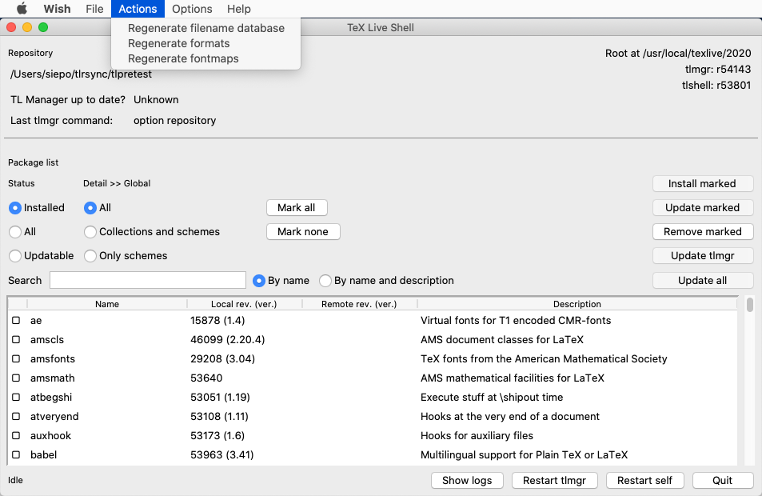Viewport: 762px width, 496px height.
Task: Click the package list vertical scrollbar
Action: (x=750, y=380)
